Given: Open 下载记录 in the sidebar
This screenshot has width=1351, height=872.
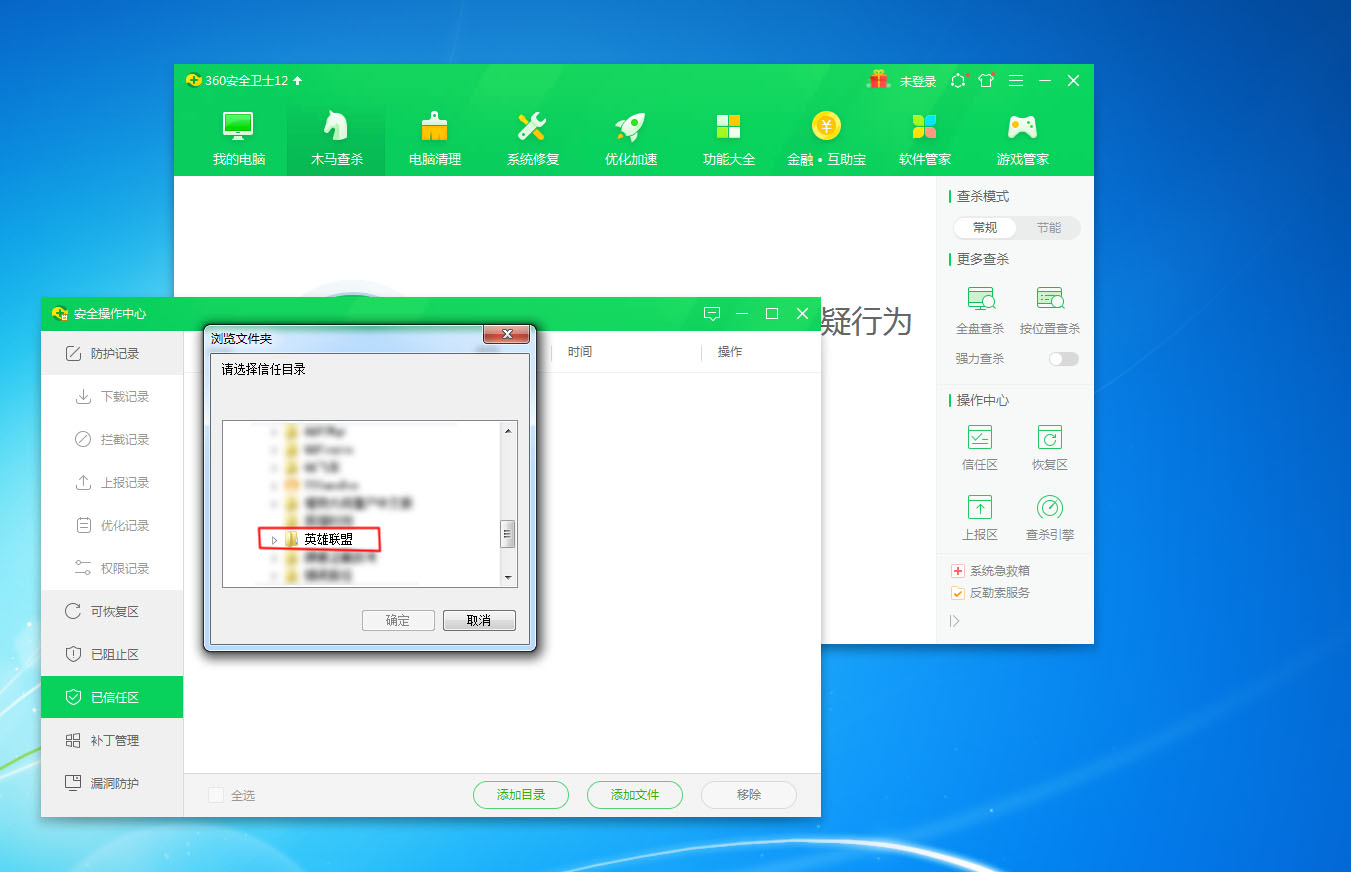Looking at the screenshot, I should point(112,396).
